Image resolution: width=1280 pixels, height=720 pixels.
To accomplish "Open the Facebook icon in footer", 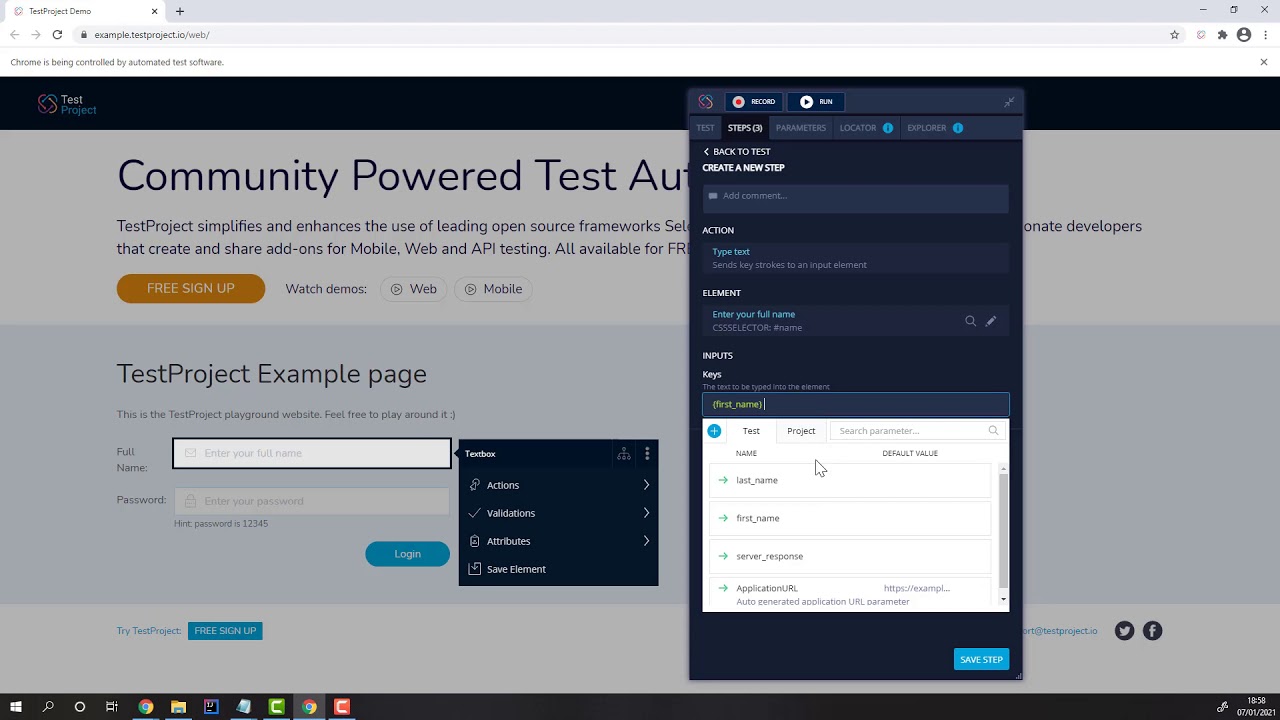I will 1152,631.
